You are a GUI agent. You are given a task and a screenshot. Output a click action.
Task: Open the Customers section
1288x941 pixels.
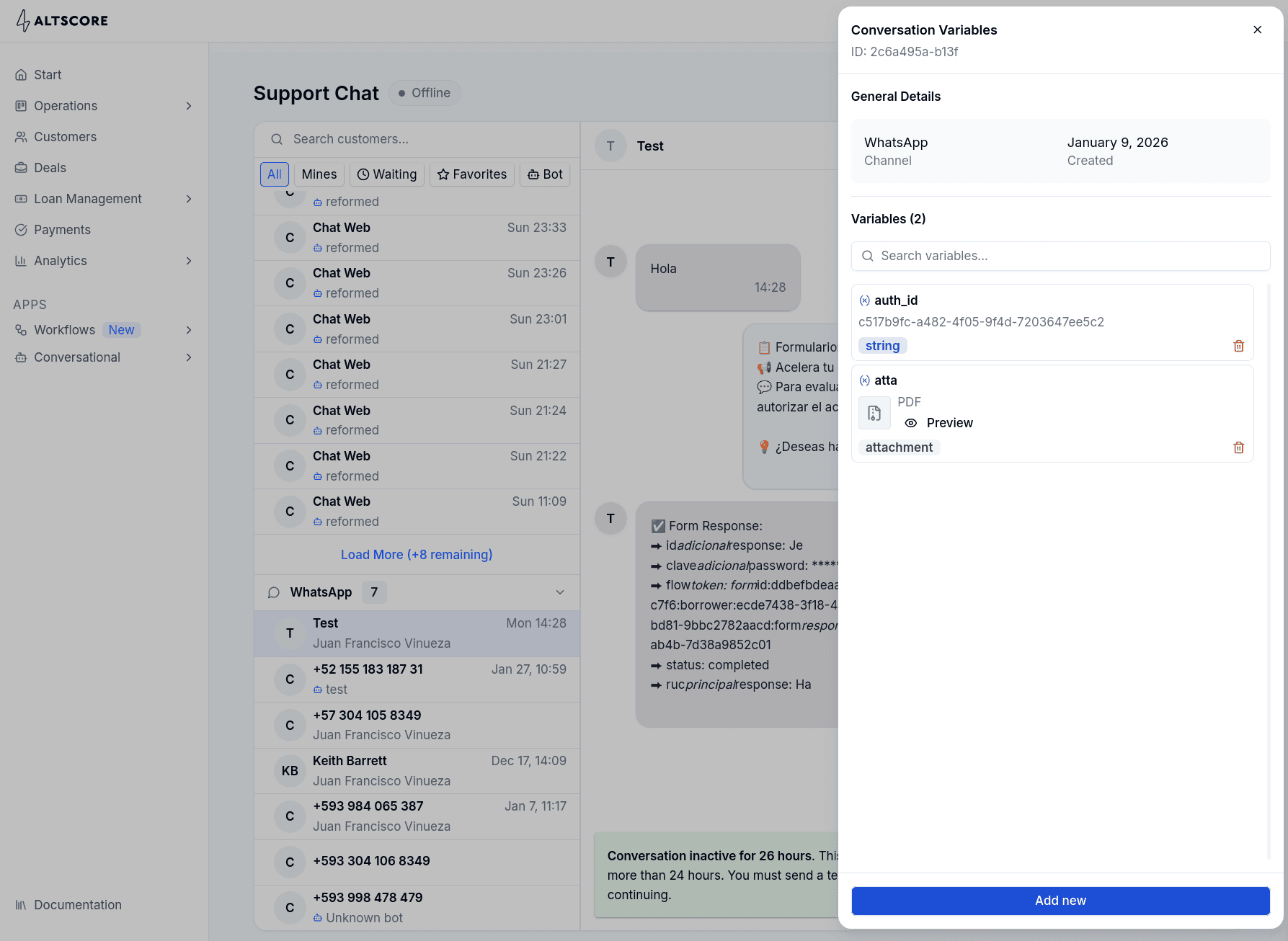[x=65, y=137]
